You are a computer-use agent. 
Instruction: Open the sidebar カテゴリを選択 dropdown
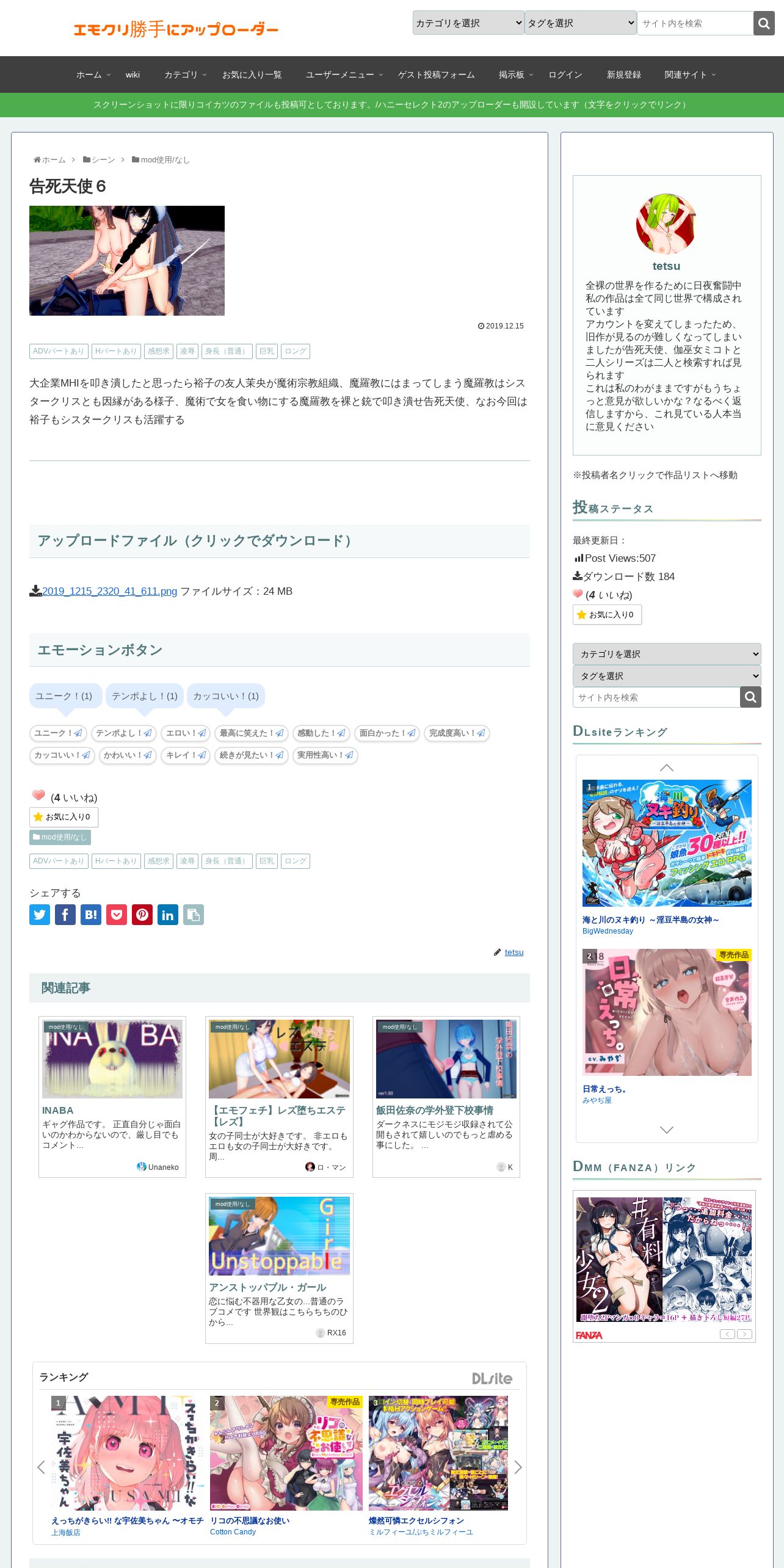(x=667, y=654)
